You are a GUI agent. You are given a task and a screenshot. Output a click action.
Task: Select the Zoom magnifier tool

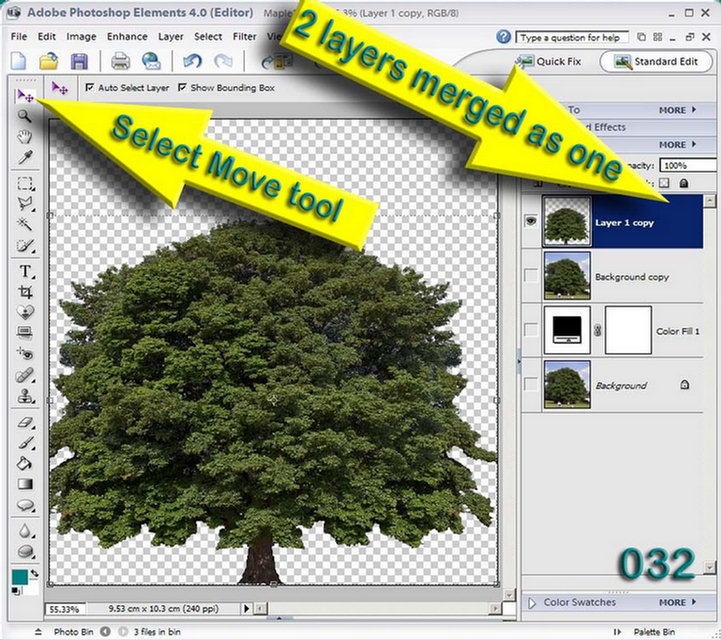point(25,116)
